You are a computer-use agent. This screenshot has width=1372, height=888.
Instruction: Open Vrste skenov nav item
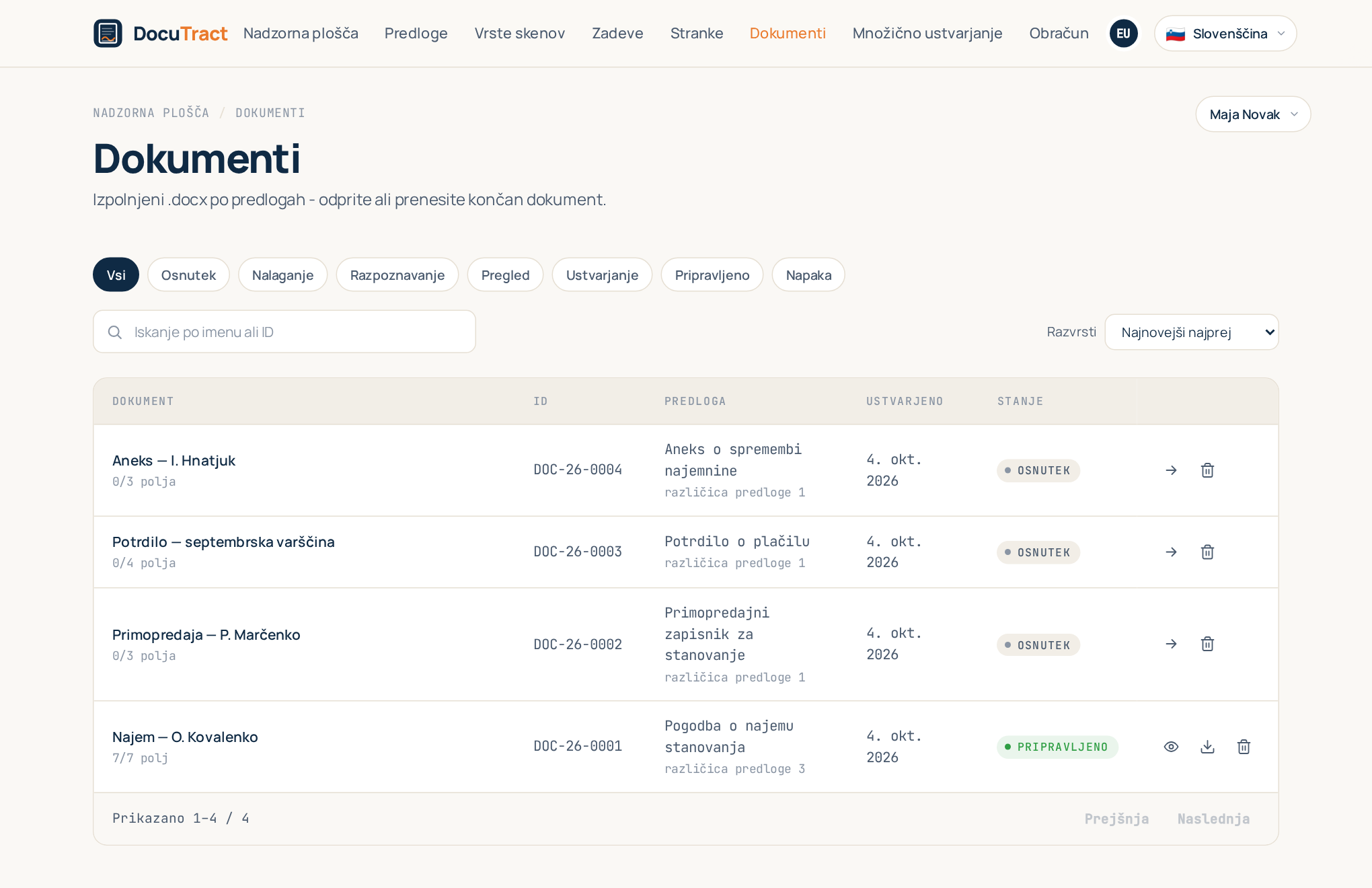coord(520,33)
